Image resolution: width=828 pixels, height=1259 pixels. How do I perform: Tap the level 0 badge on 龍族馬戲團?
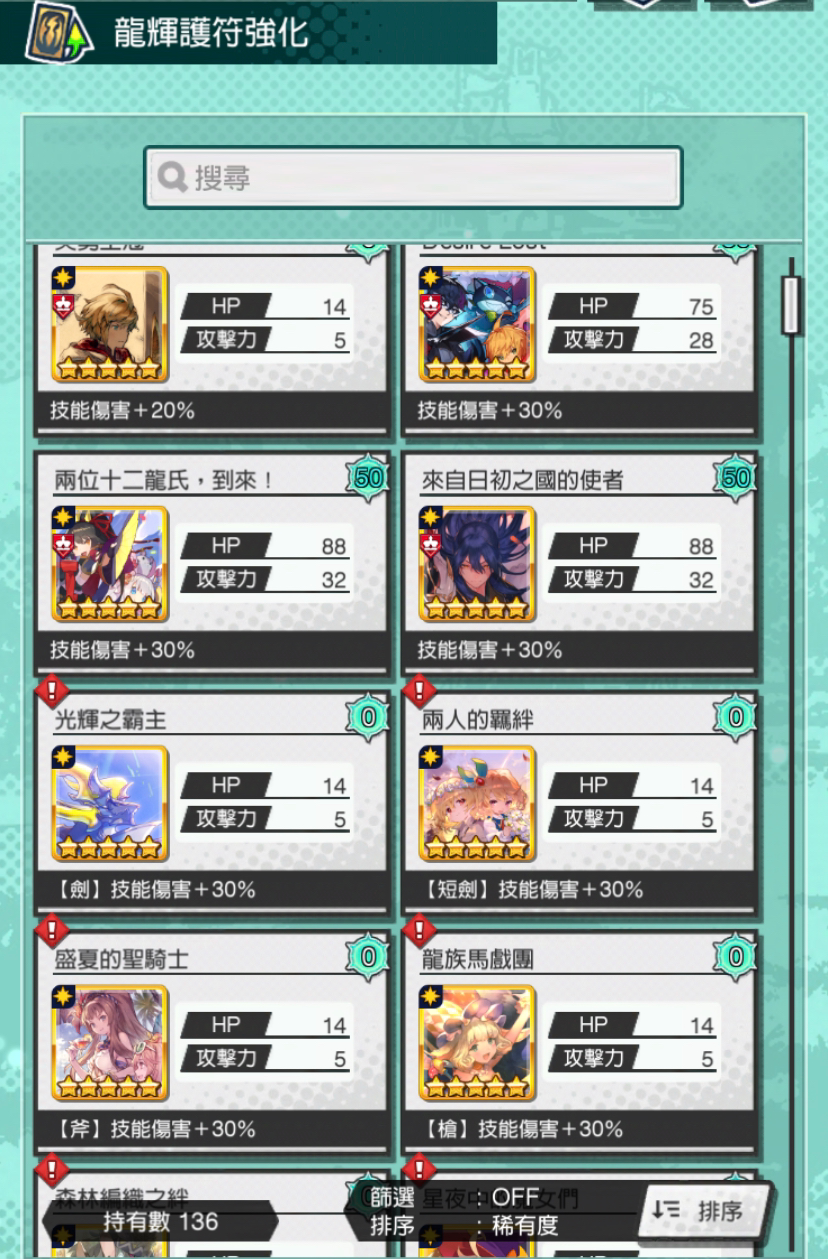736,957
